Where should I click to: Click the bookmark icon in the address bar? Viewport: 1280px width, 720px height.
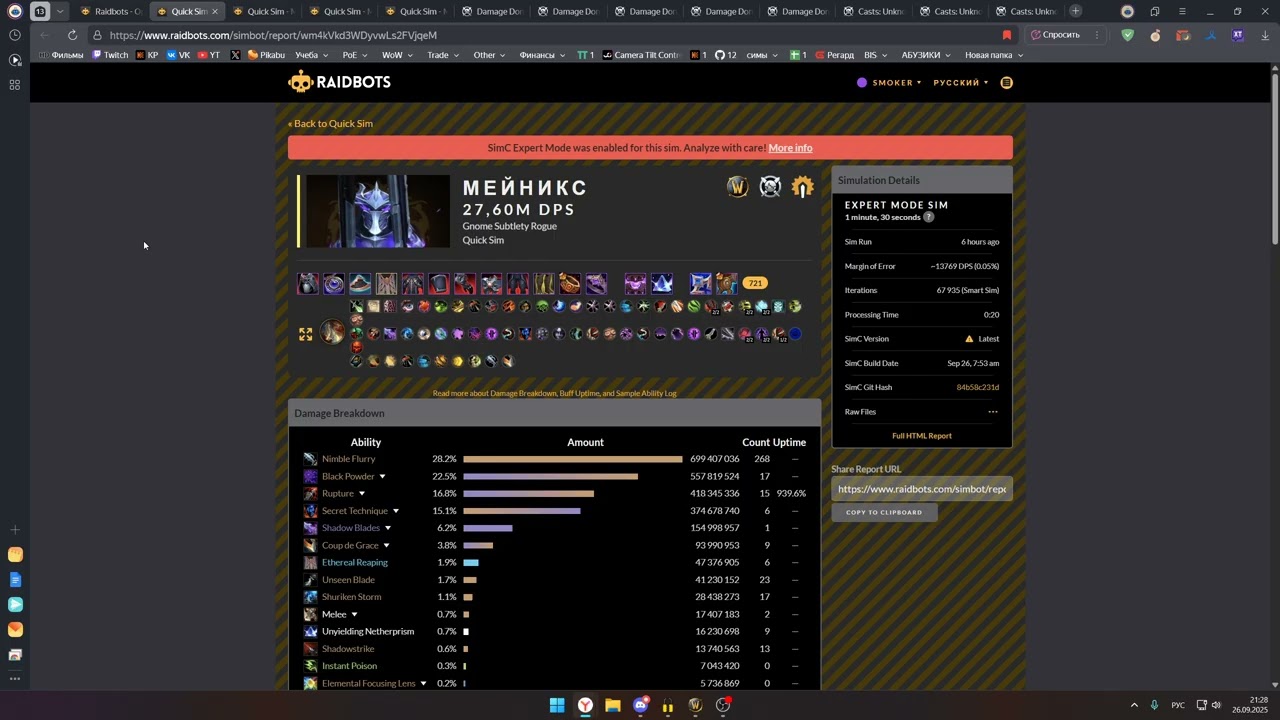(1007, 35)
